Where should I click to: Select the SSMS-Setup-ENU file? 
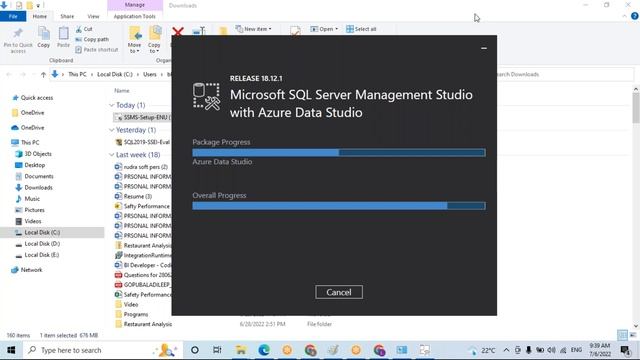pos(142,117)
